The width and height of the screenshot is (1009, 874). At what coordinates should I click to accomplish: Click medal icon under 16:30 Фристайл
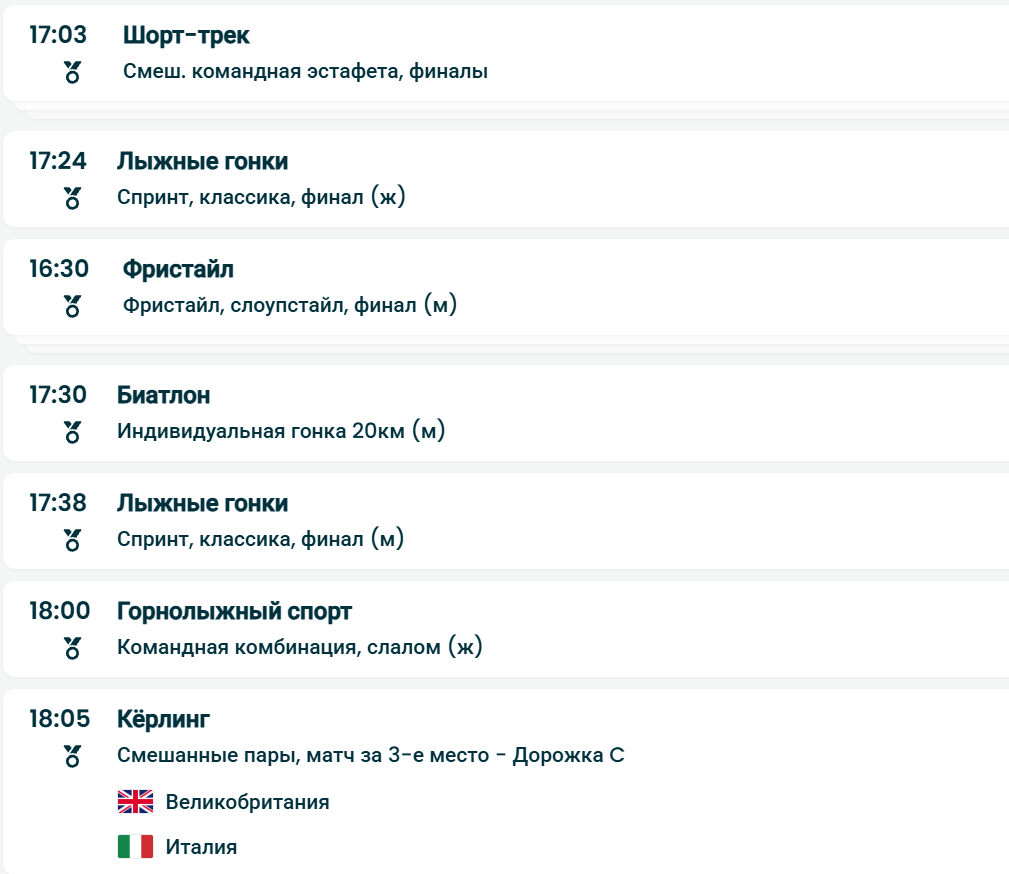(x=72, y=306)
